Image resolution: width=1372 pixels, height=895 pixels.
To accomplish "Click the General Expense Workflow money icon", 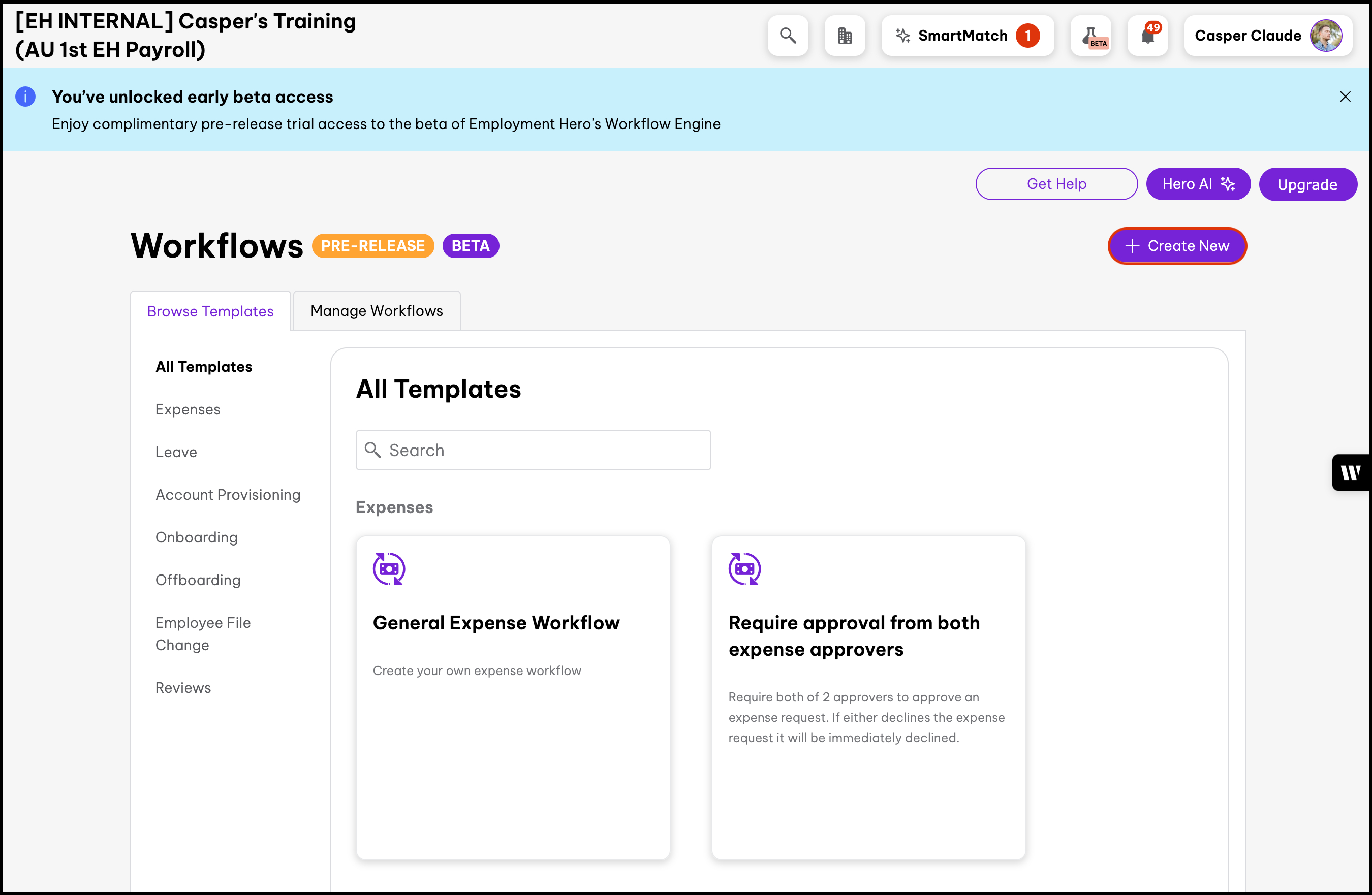I will point(389,569).
